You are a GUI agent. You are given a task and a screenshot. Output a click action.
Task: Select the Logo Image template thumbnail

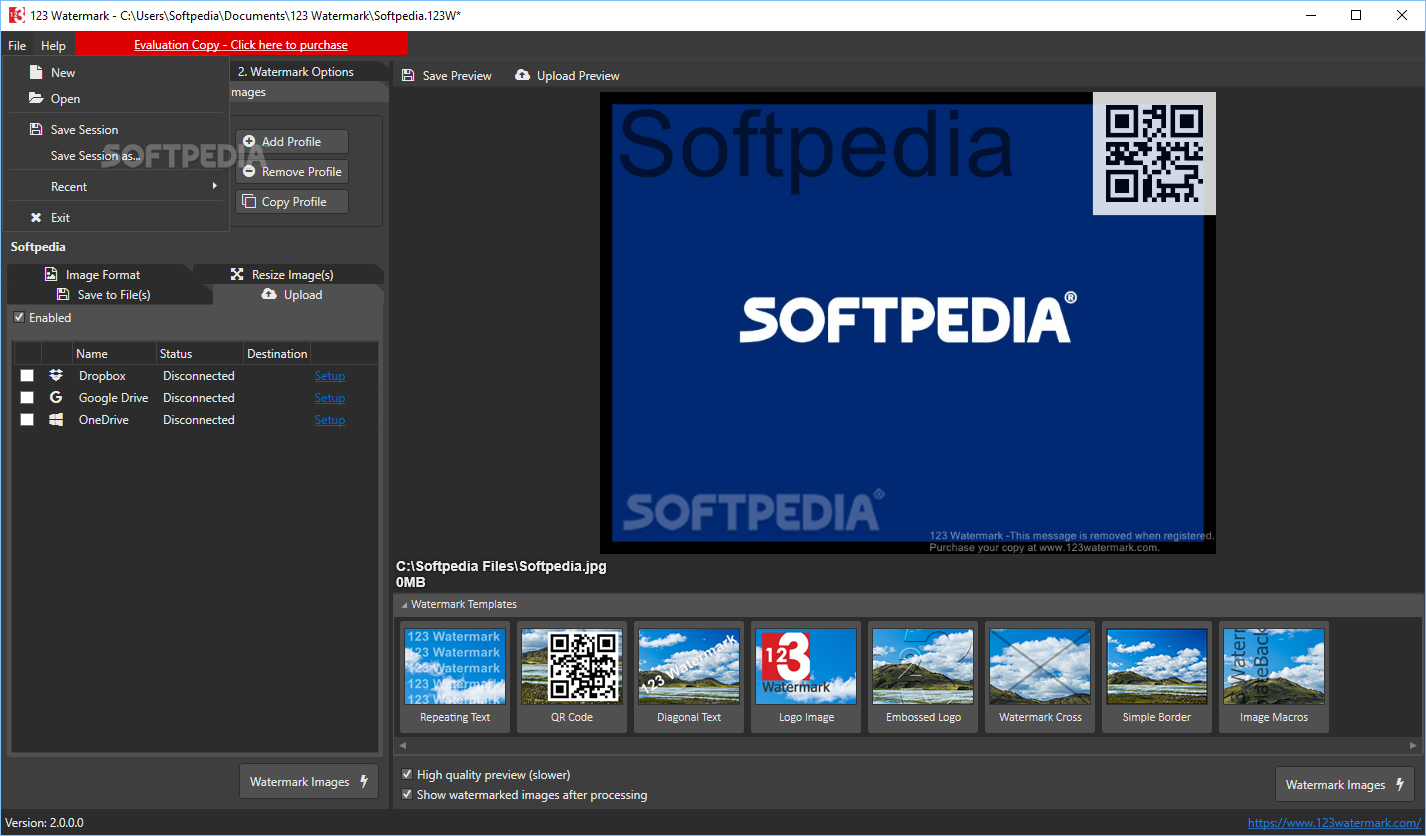click(806, 677)
